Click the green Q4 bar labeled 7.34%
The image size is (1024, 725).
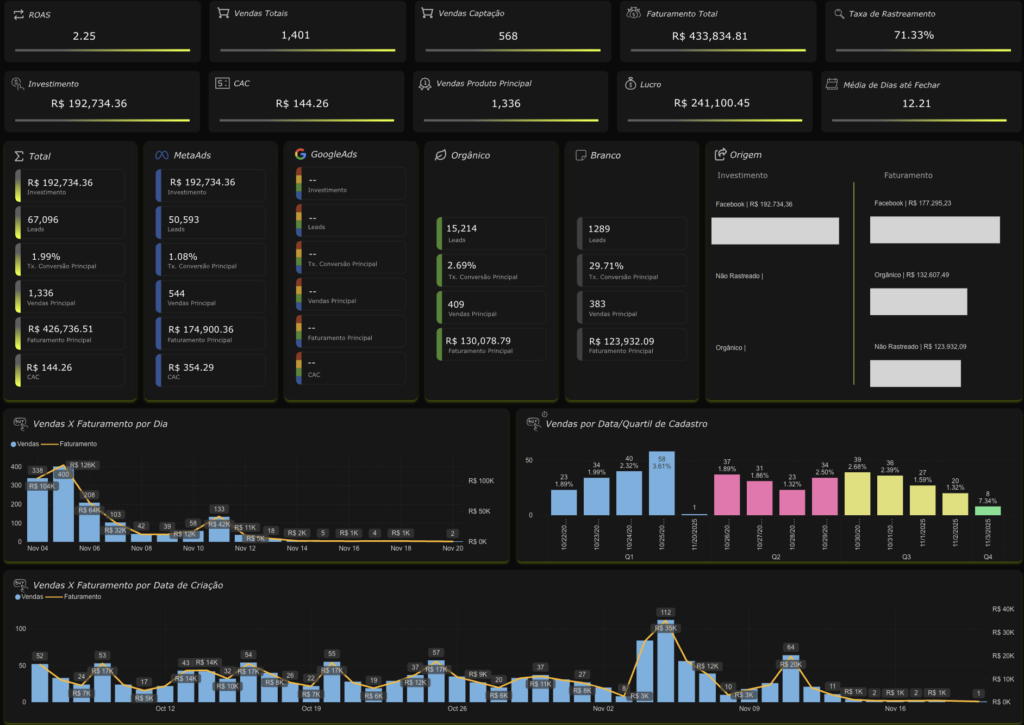coord(987,510)
